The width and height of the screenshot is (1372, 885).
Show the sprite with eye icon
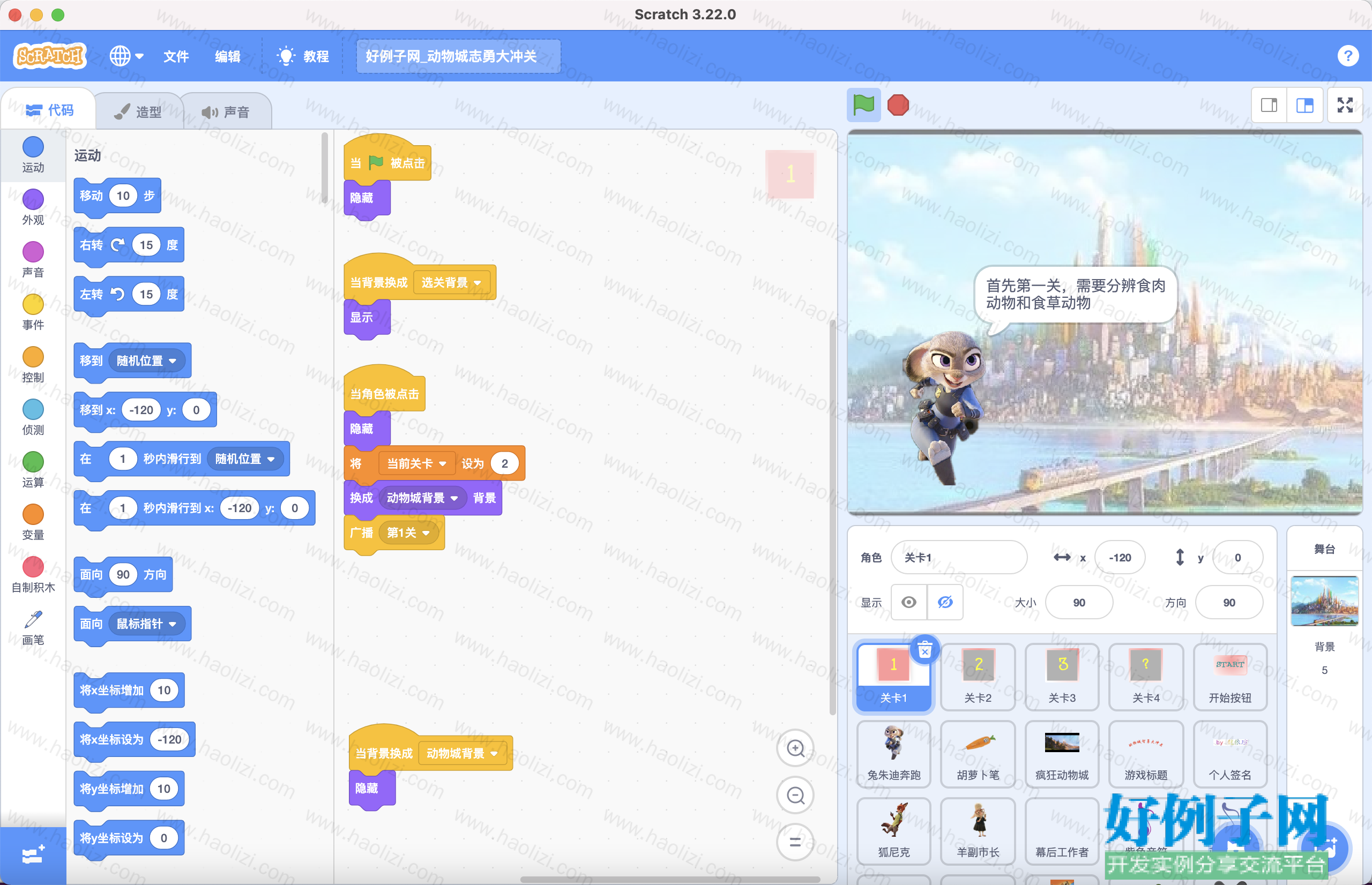pyautogui.click(x=909, y=602)
